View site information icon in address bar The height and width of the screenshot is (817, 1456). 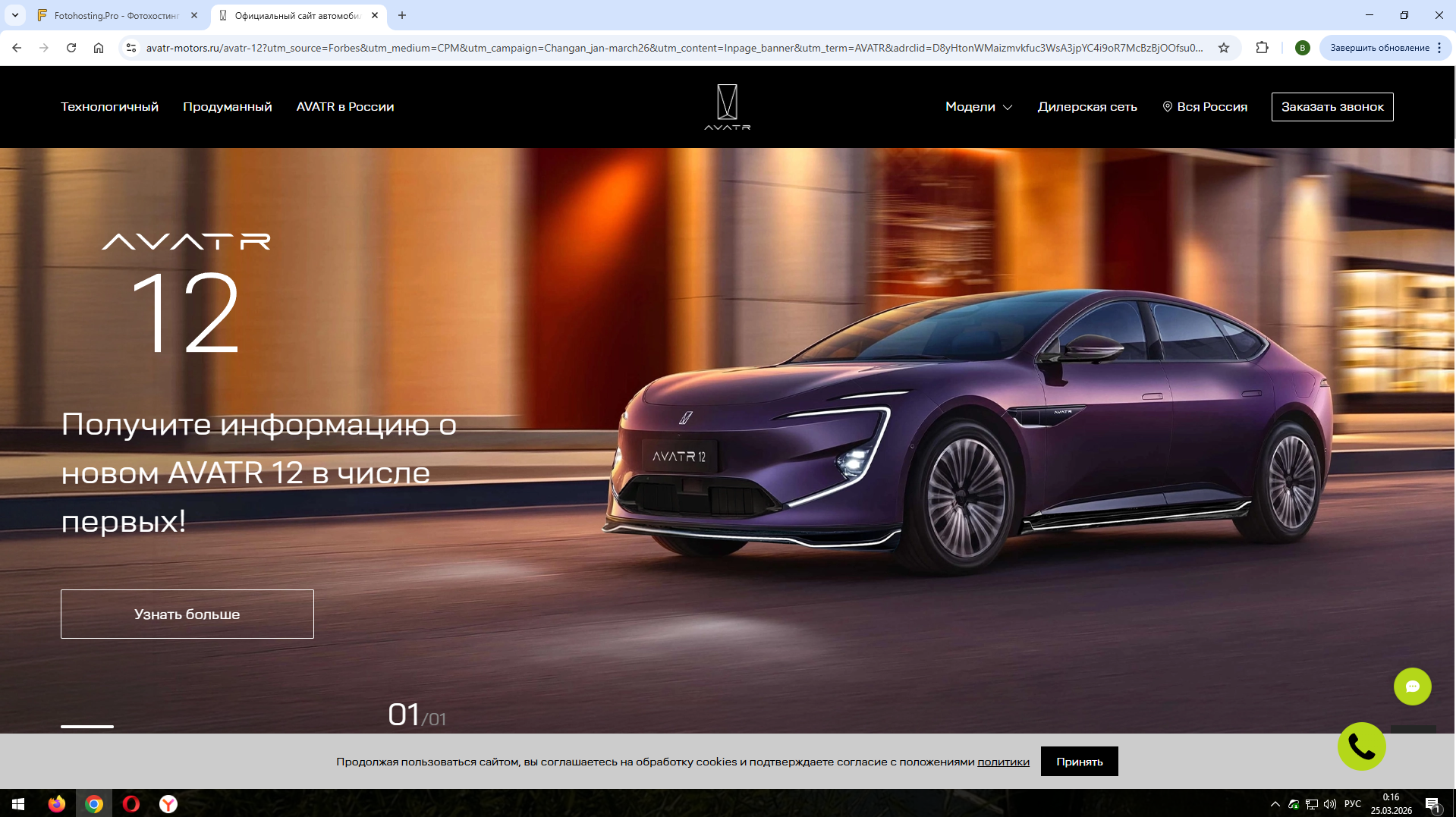tap(131, 48)
